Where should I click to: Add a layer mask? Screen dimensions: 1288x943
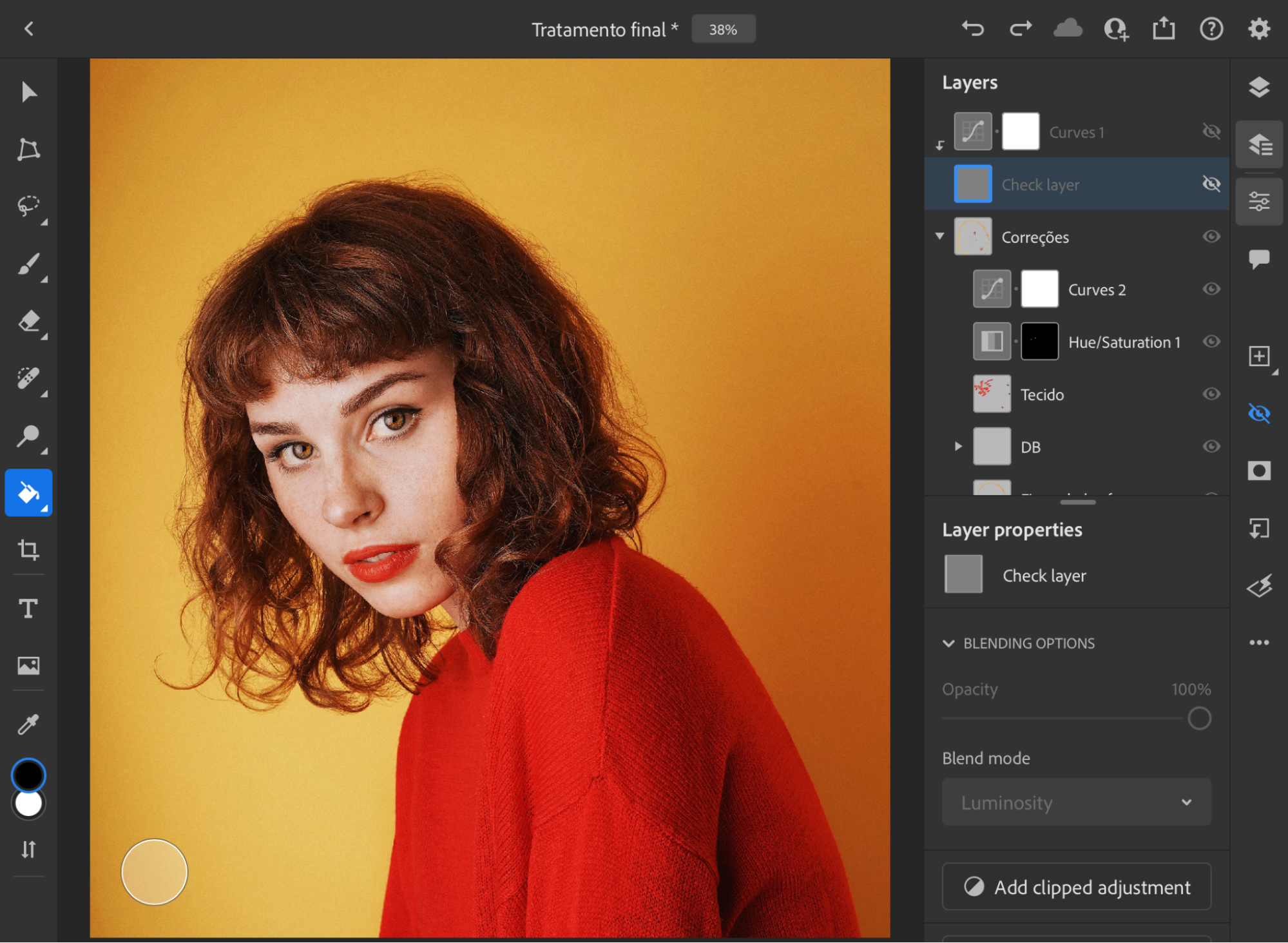coord(1259,471)
